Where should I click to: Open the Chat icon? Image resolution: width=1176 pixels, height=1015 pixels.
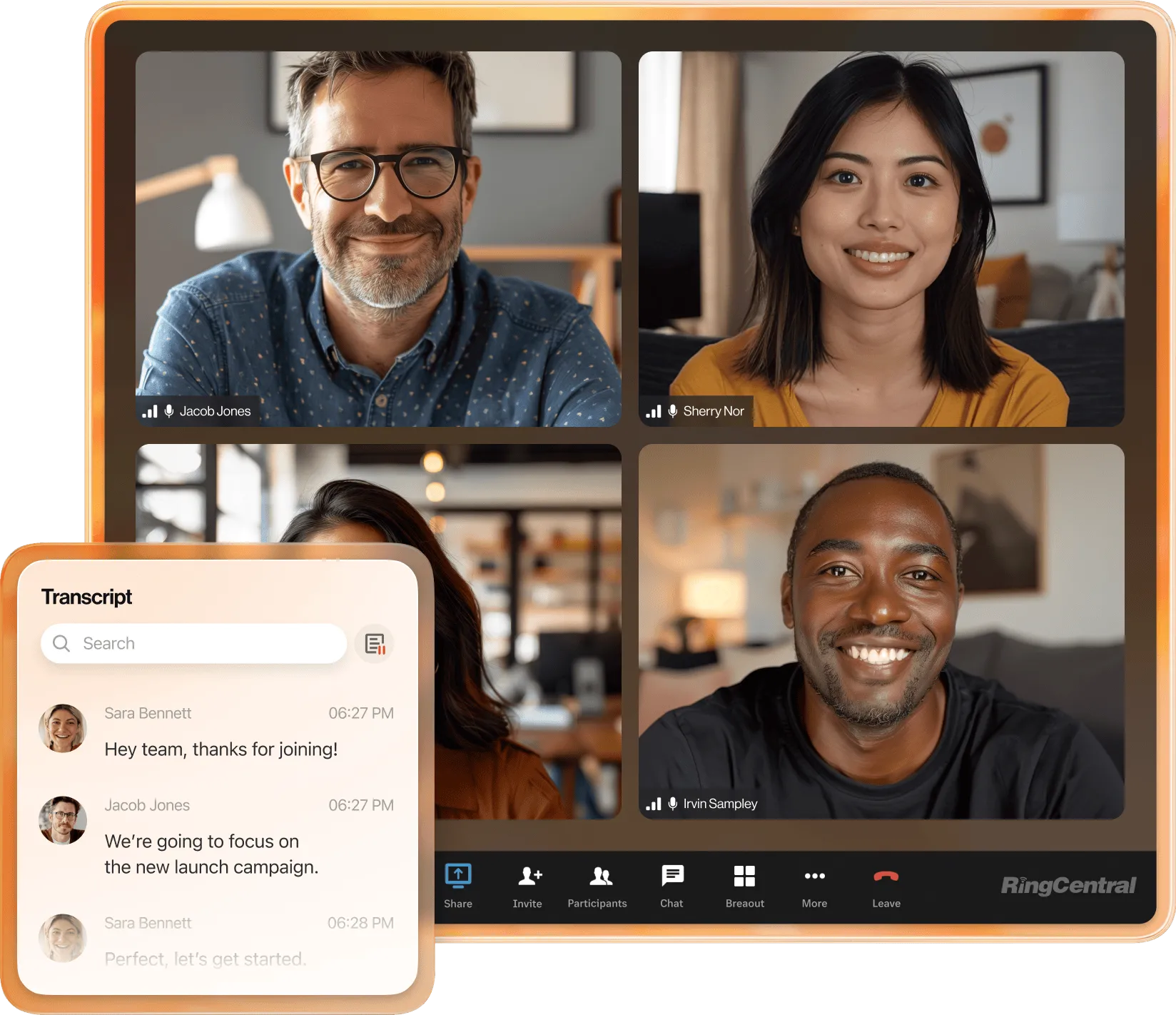point(671,875)
